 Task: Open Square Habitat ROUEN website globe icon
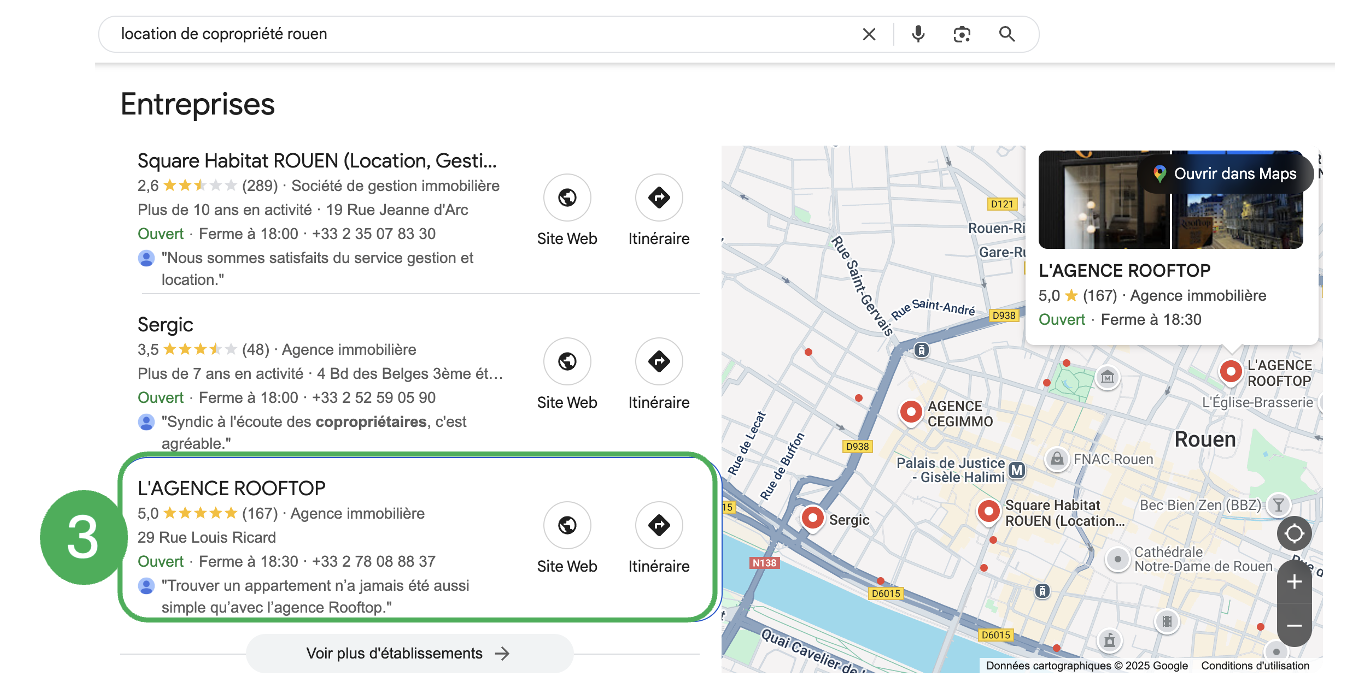567,198
